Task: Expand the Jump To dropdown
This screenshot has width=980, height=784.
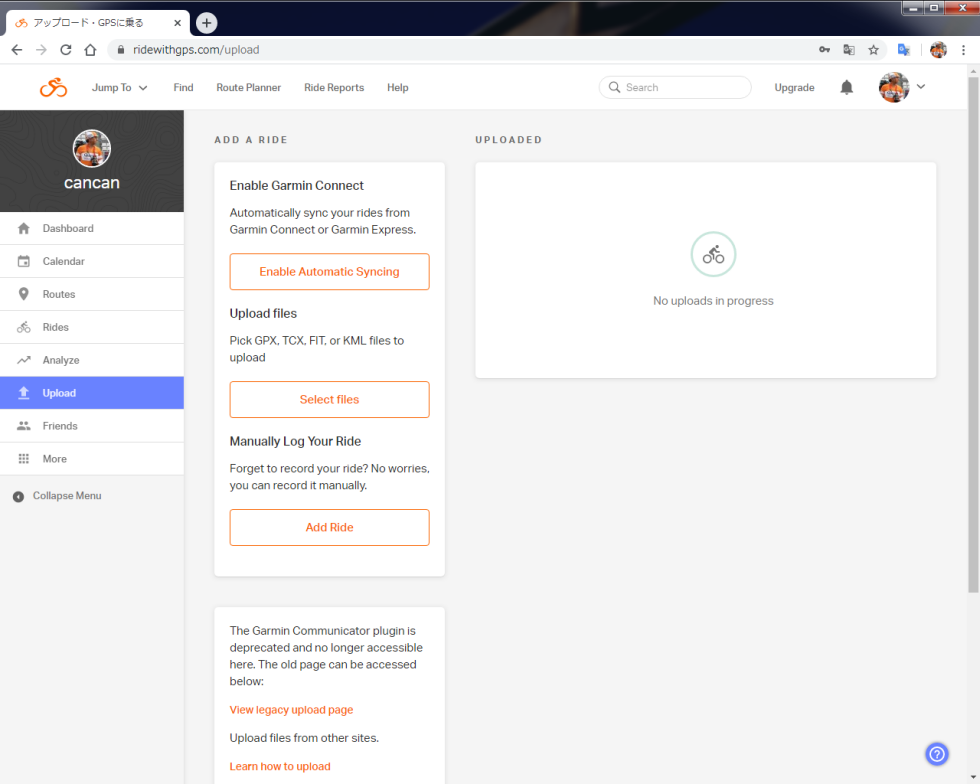Action: coord(119,88)
